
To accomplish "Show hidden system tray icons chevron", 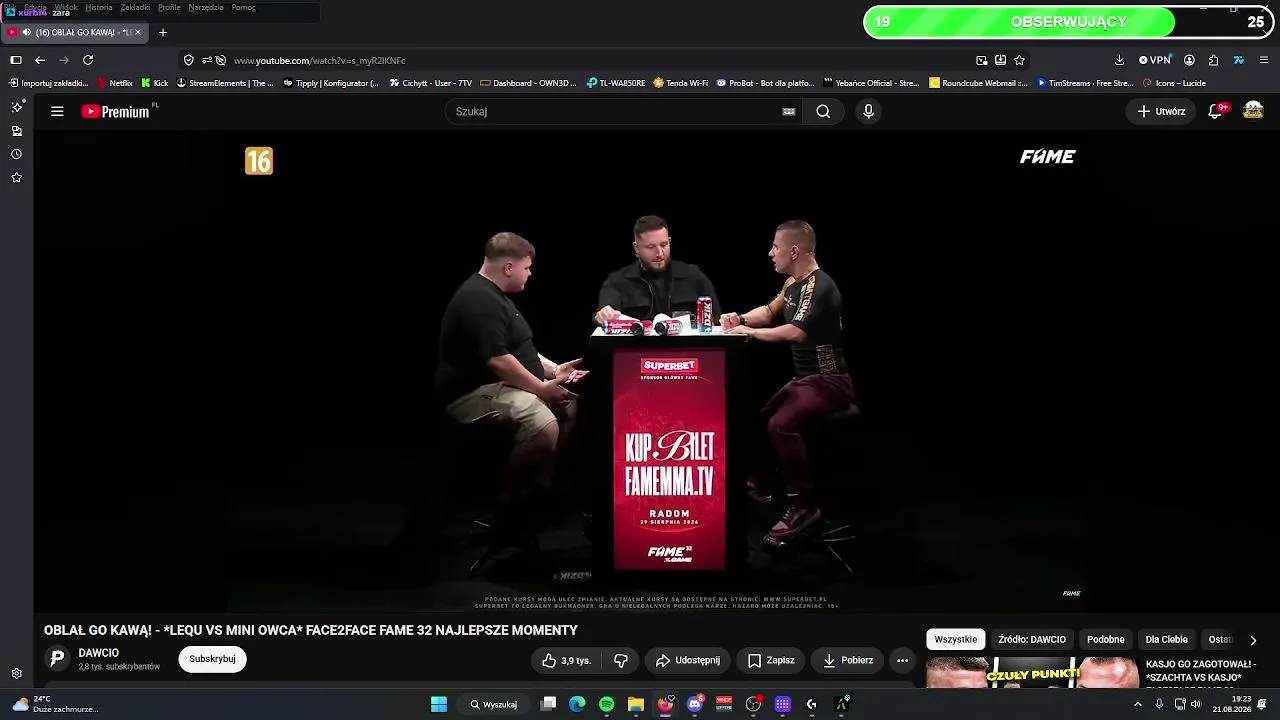I will coord(1137,704).
